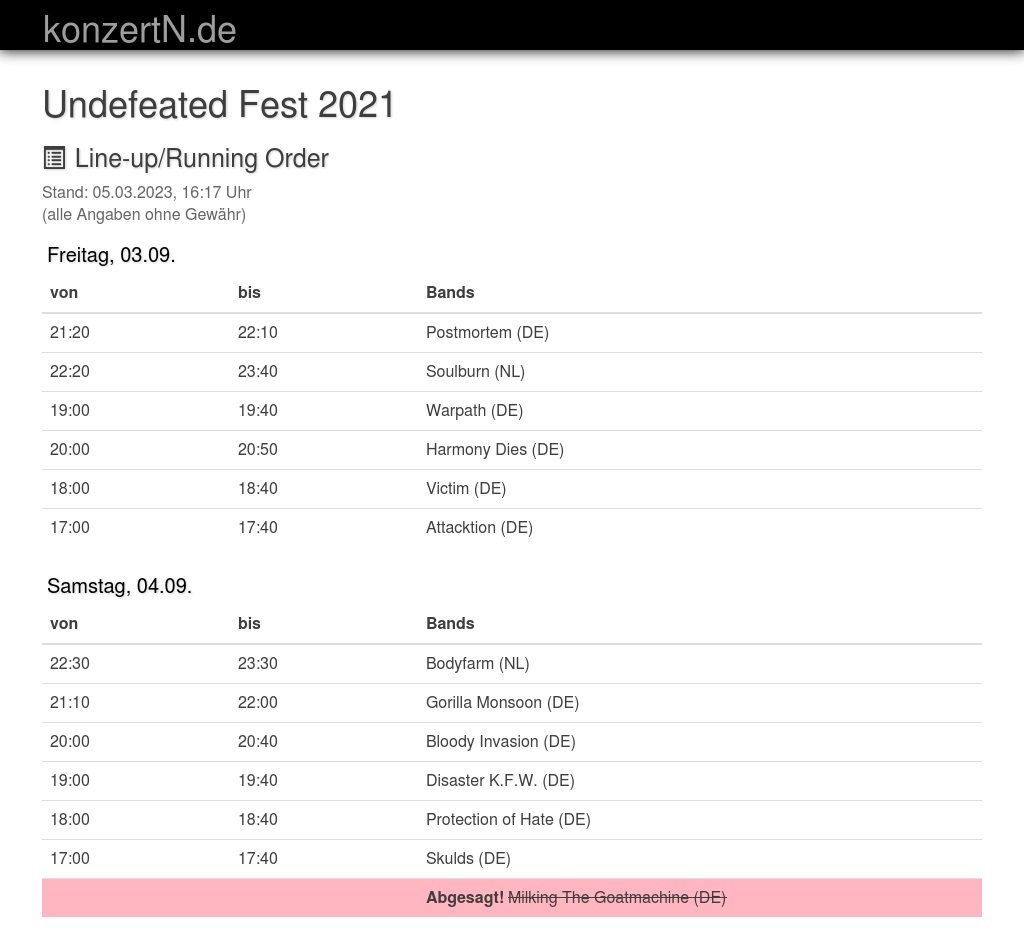Select the Bloody Invasion (DE) row
This screenshot has width=1024, height=937.
500,741
